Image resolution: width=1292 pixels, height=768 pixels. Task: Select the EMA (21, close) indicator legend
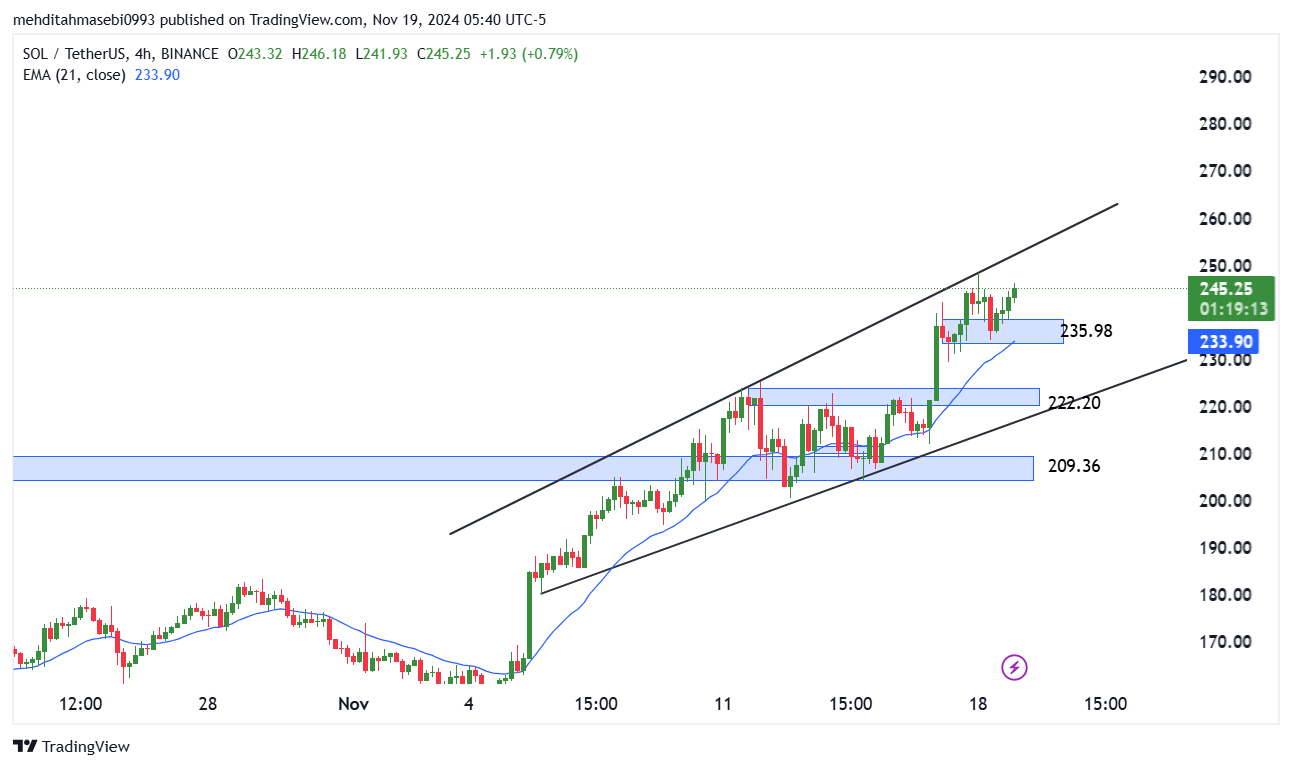click(x=101, y=74)
